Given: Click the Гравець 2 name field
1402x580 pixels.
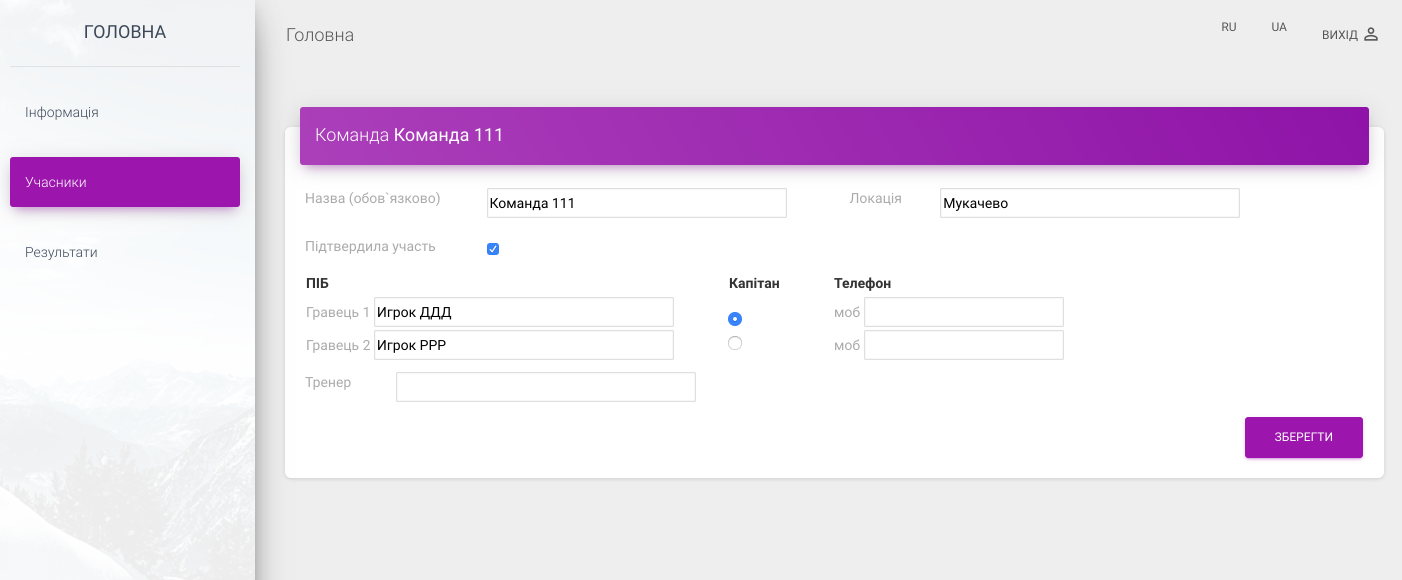Looking at the screenshot, I should [x=524, y=345].
